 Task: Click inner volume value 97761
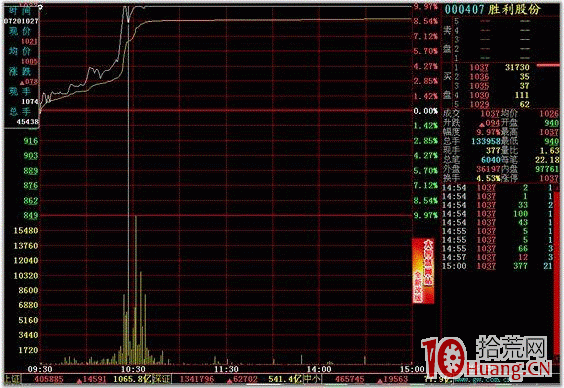click(x=547, y=169)
